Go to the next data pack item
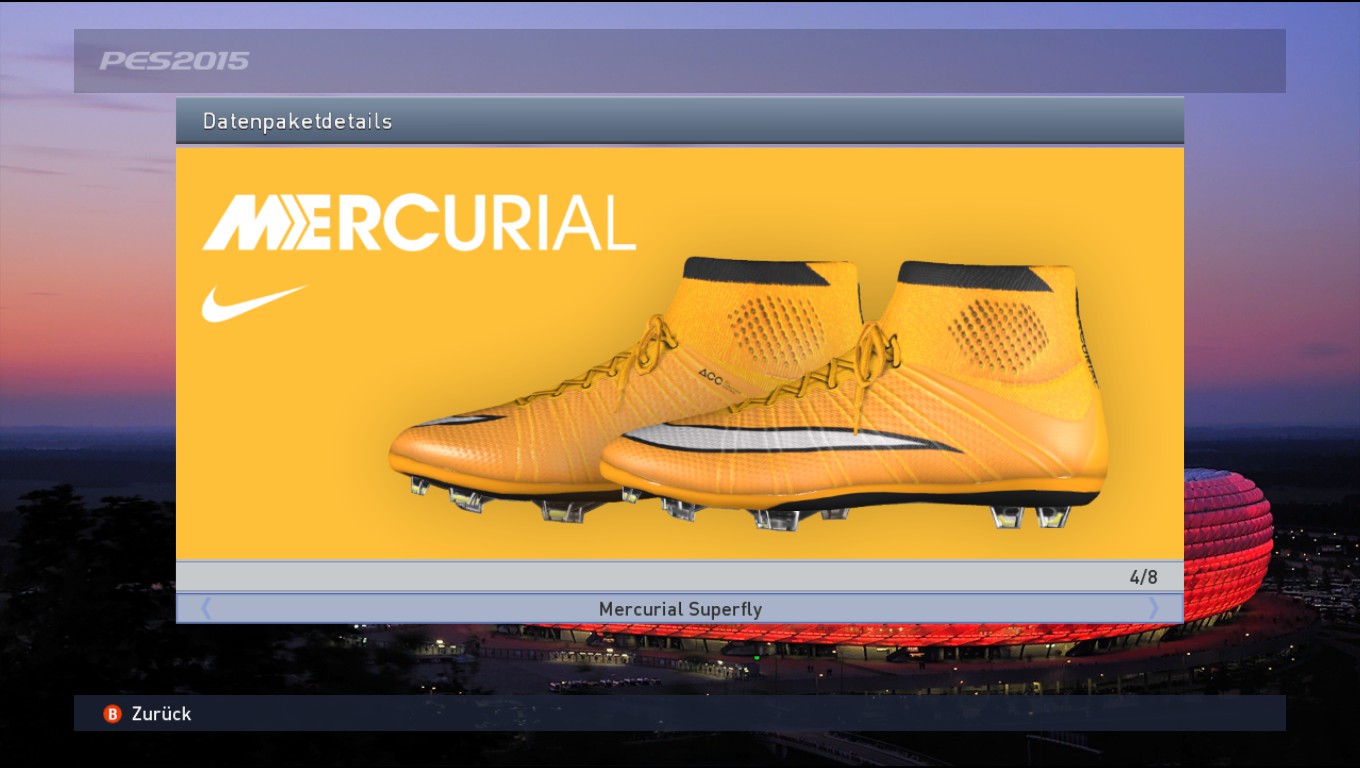Screen dimensions: 1360x768 click(1153, 608)
